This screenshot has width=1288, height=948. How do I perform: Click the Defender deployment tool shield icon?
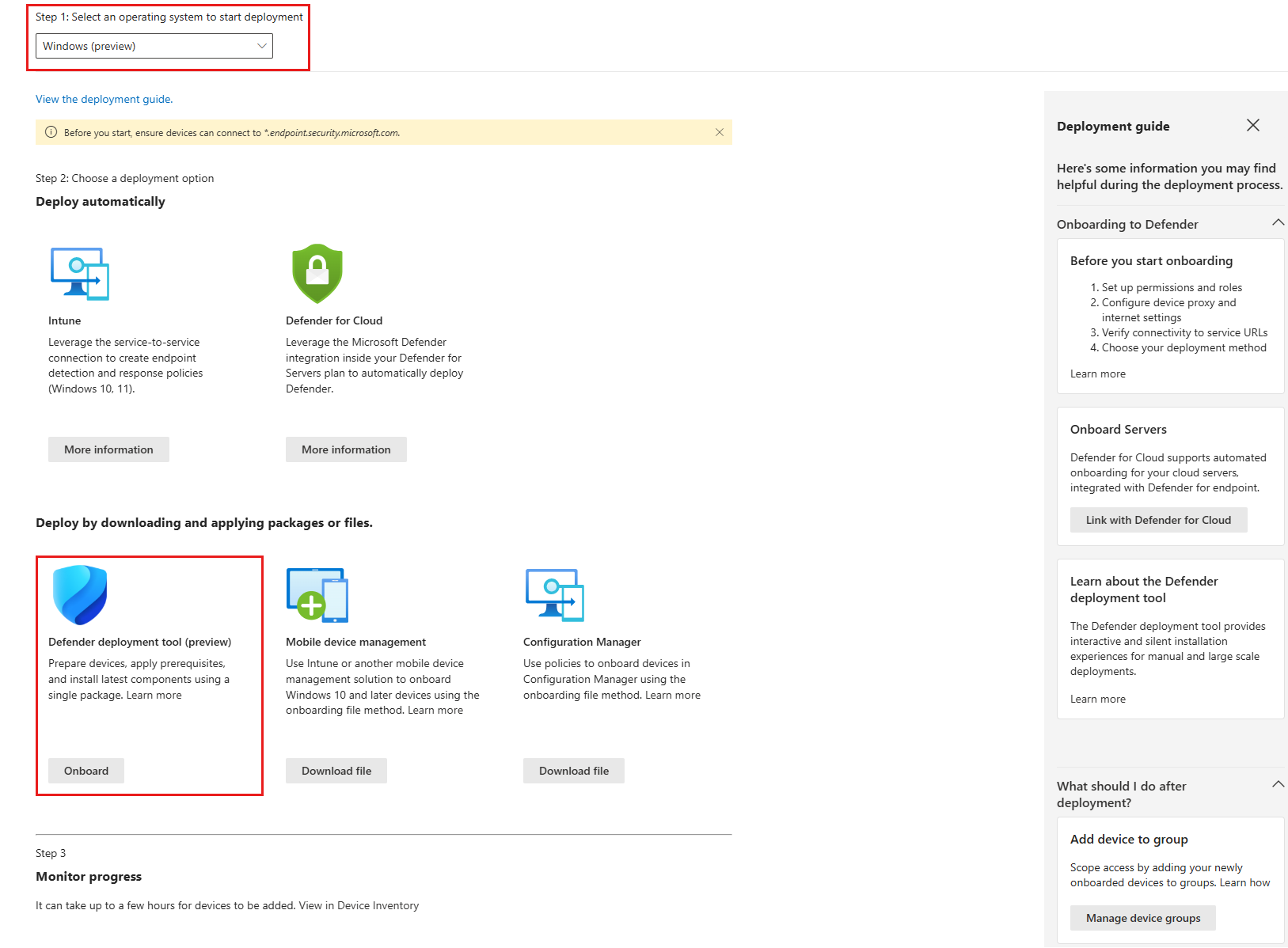coord(80,595)
